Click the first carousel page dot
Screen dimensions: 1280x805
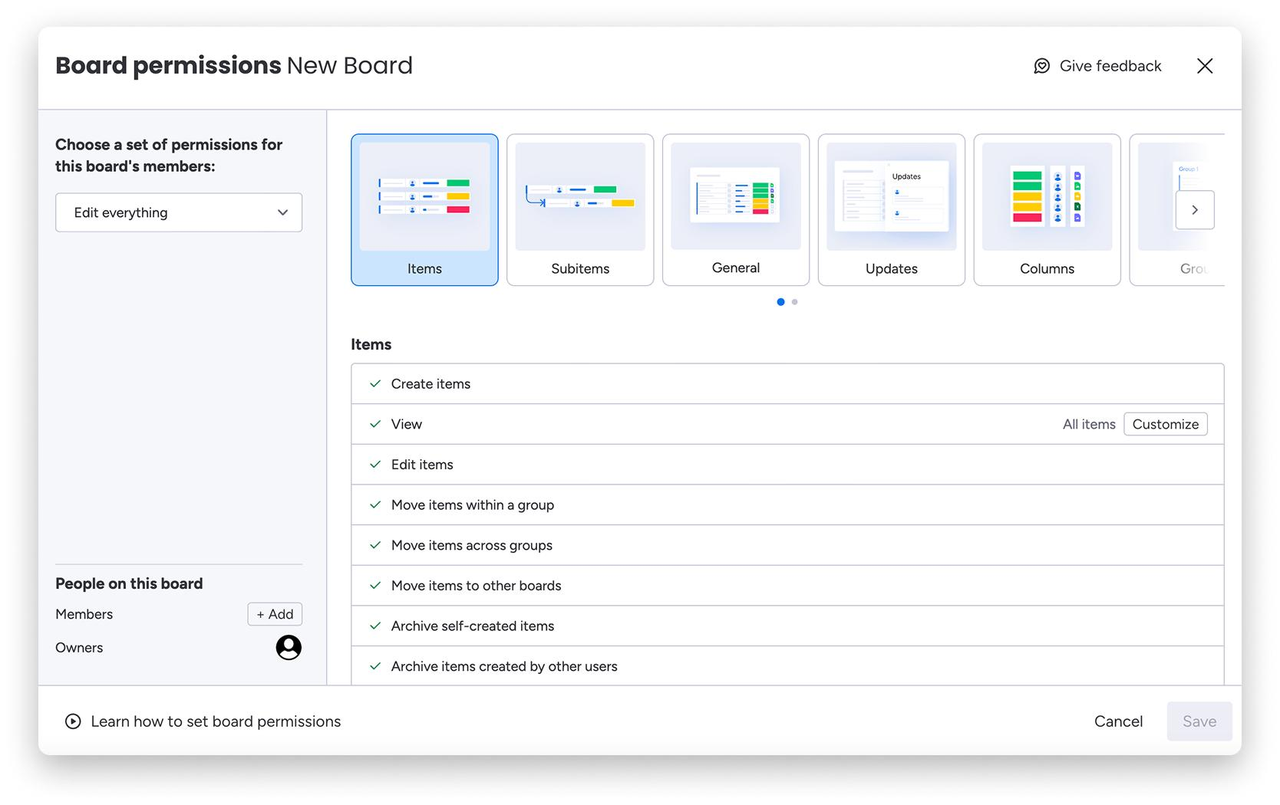pyautogui.click(x=781, y=302)
